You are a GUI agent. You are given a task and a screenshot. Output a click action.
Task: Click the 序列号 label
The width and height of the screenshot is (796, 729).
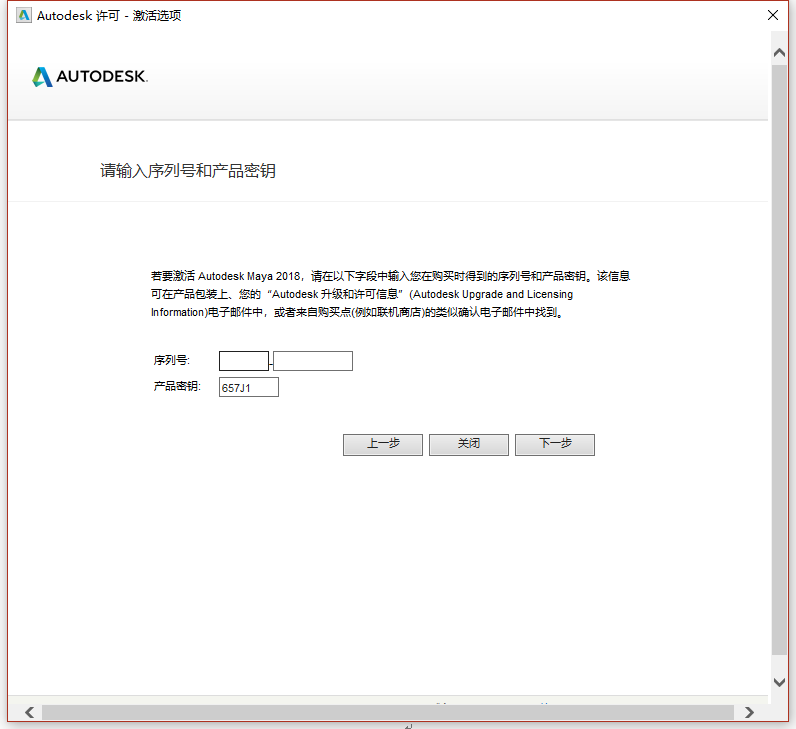click(x=172, y=360)
